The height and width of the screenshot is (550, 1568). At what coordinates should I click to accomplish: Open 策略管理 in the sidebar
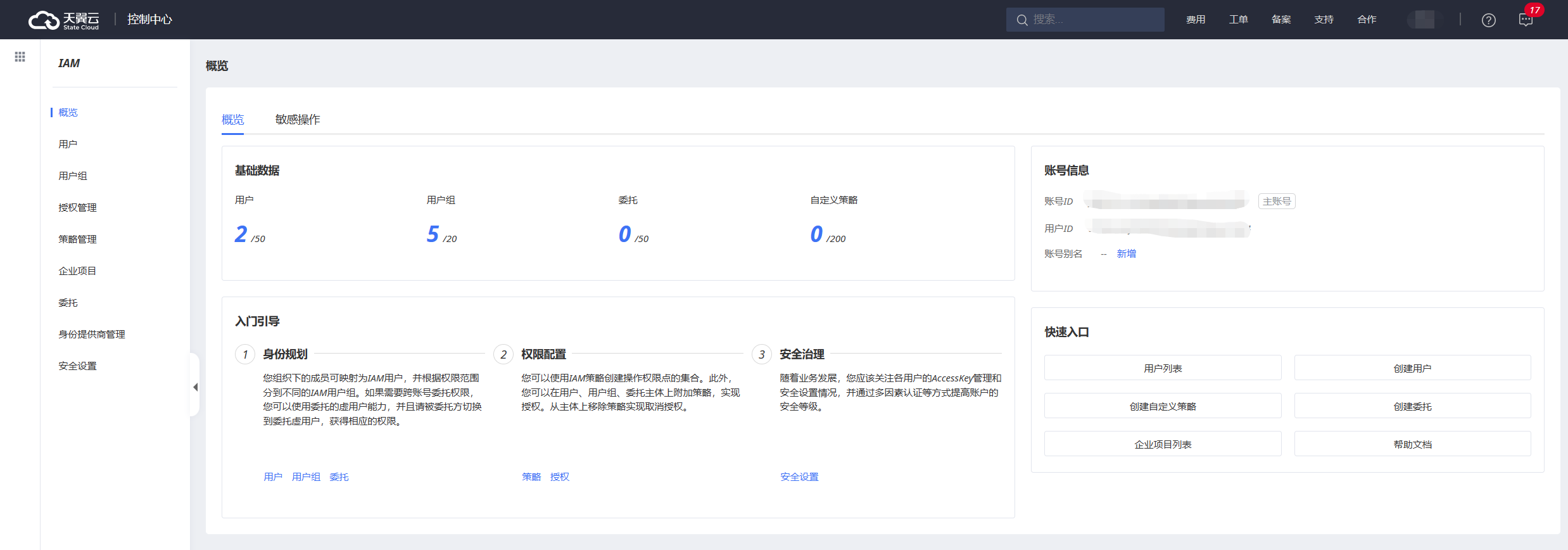(77, 239)
